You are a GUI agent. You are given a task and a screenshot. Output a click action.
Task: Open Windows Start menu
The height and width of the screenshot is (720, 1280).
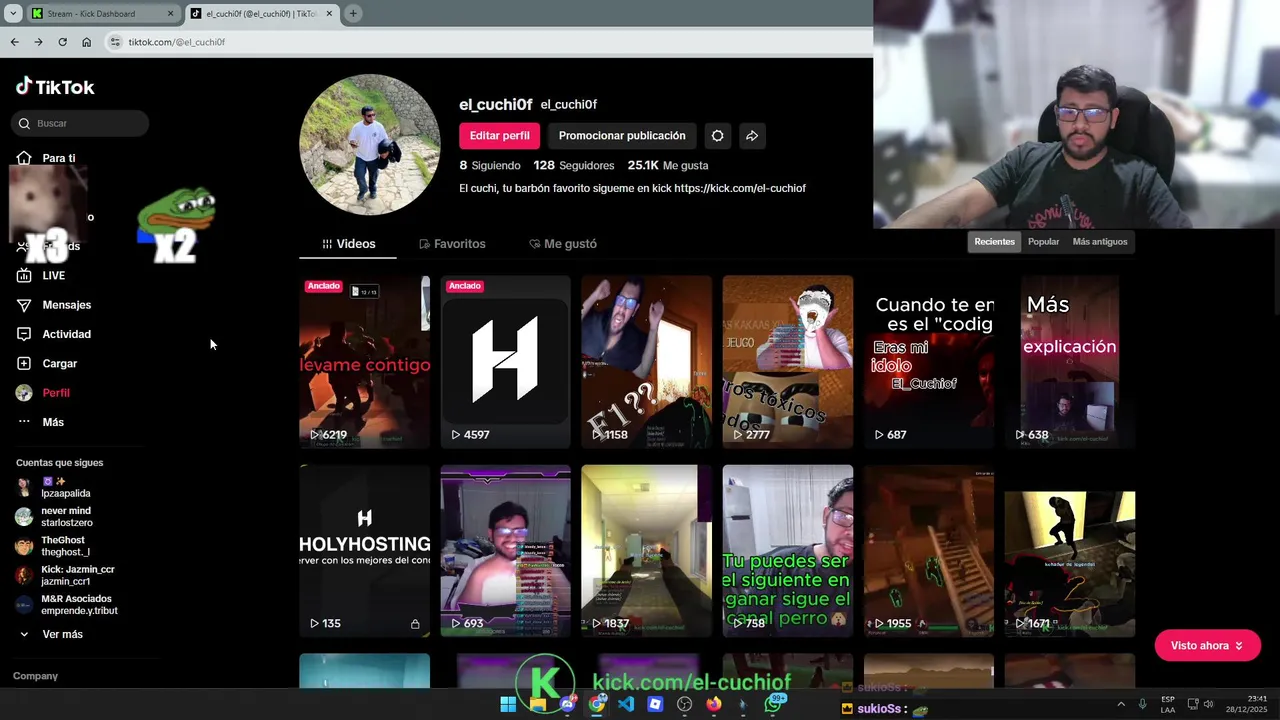click(x=508, y=704)
